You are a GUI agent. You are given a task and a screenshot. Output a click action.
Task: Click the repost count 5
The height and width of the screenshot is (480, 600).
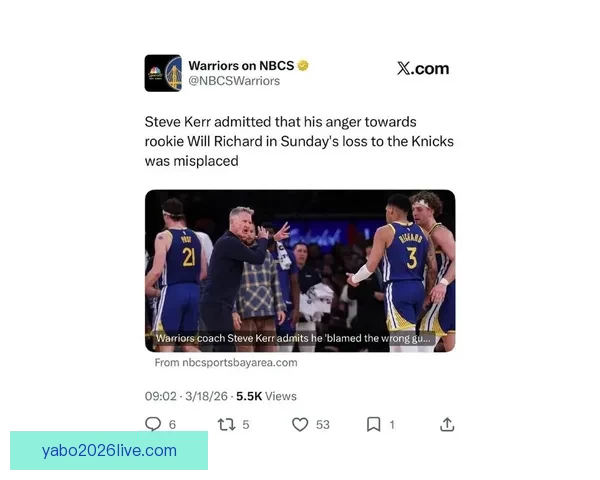[x=246, y=424]
